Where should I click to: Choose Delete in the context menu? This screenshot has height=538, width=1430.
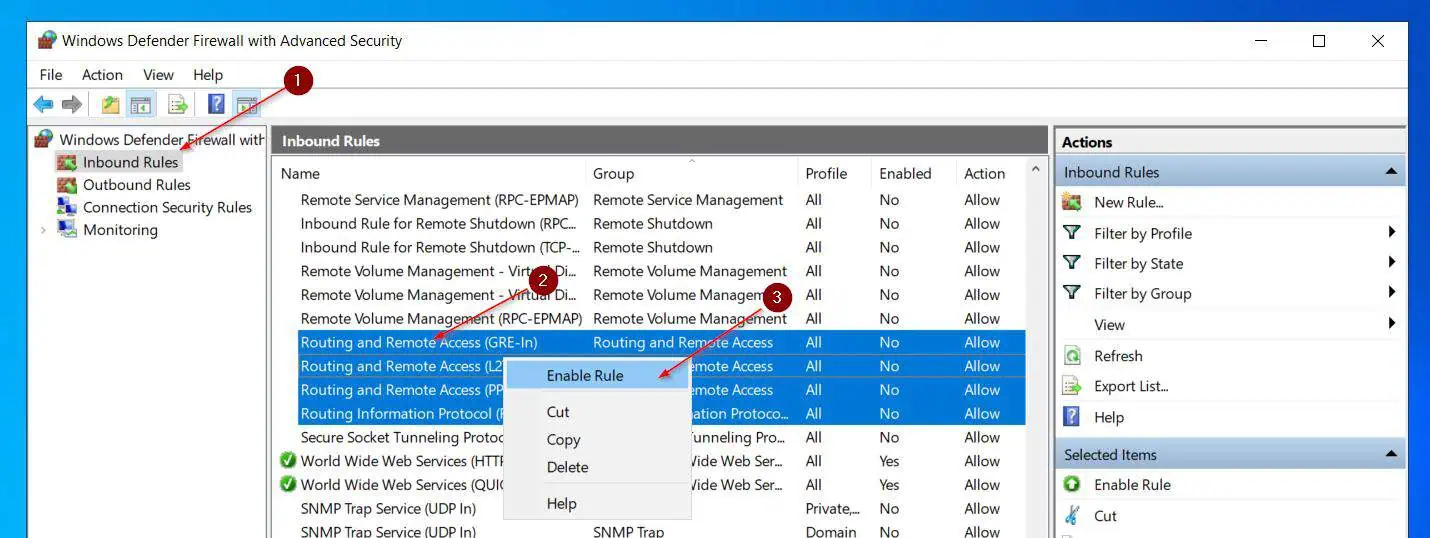pyautogui.click(x=597, y=467)
